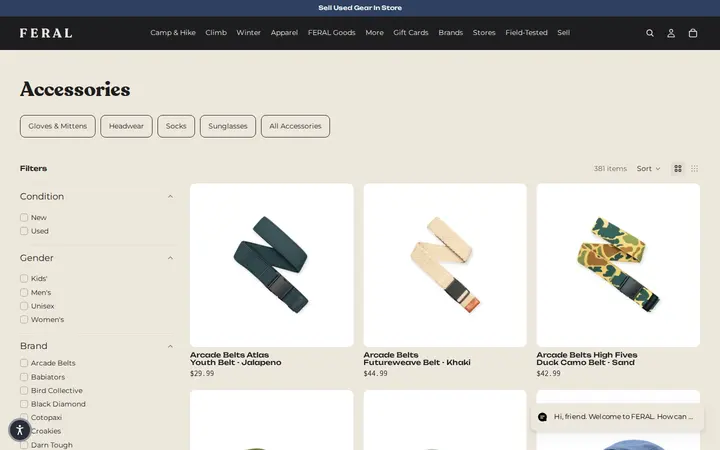
Task: Tick the Kids' gender checkbox
Action: 24,278
